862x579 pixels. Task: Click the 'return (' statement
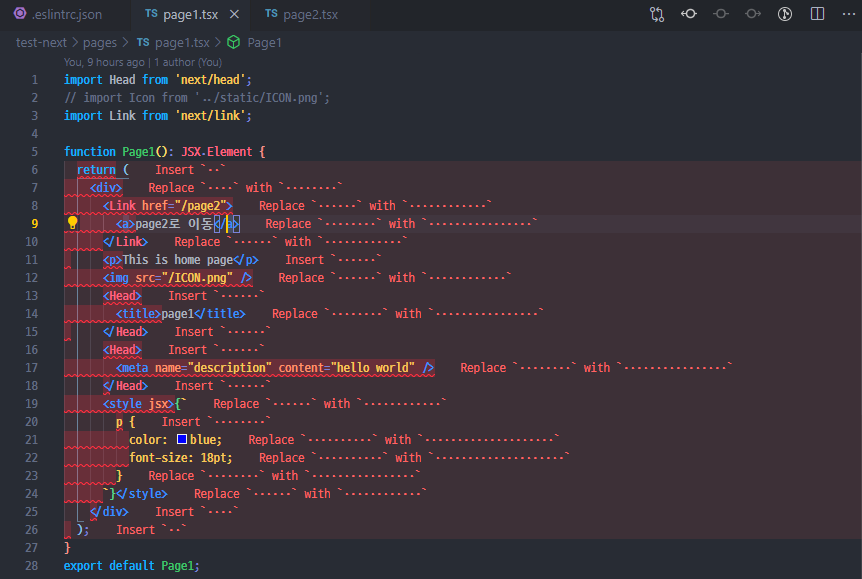tap(103, 169)
